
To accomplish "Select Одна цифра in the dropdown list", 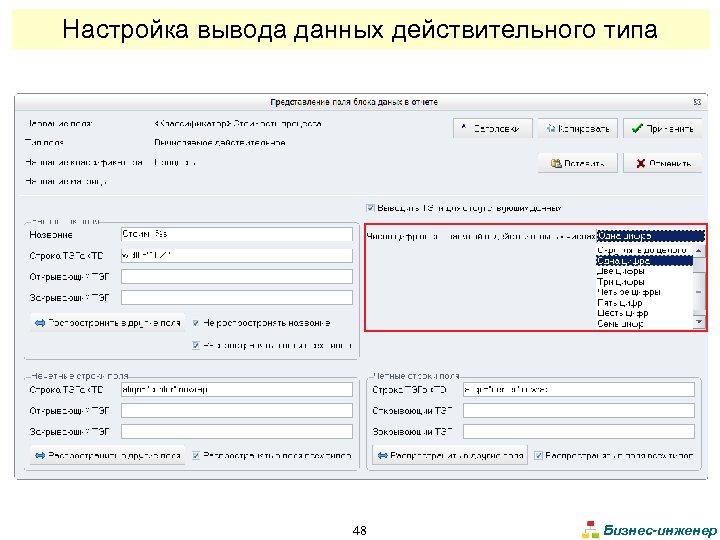I will [644, 261].
